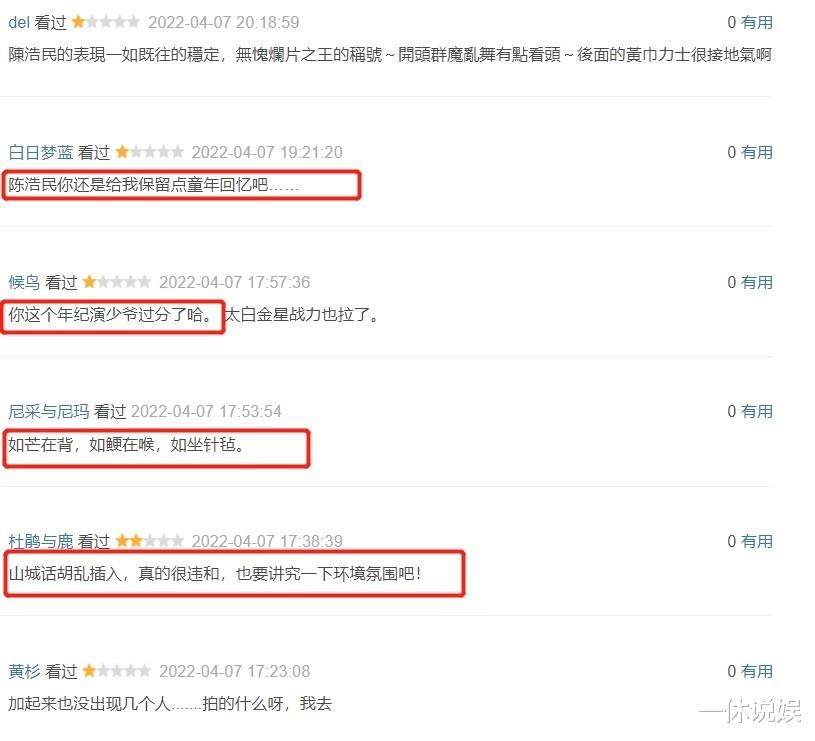Click 黄杉's star rating icon

116,671
